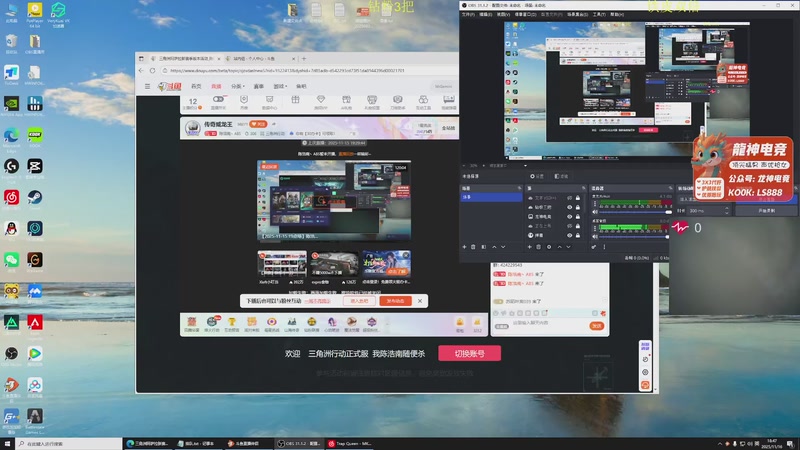Image resolution: width=800 pixels, height=450 pixels.
Task: Click the add source plus icon in OBS
Action: [x=530, y=247]
